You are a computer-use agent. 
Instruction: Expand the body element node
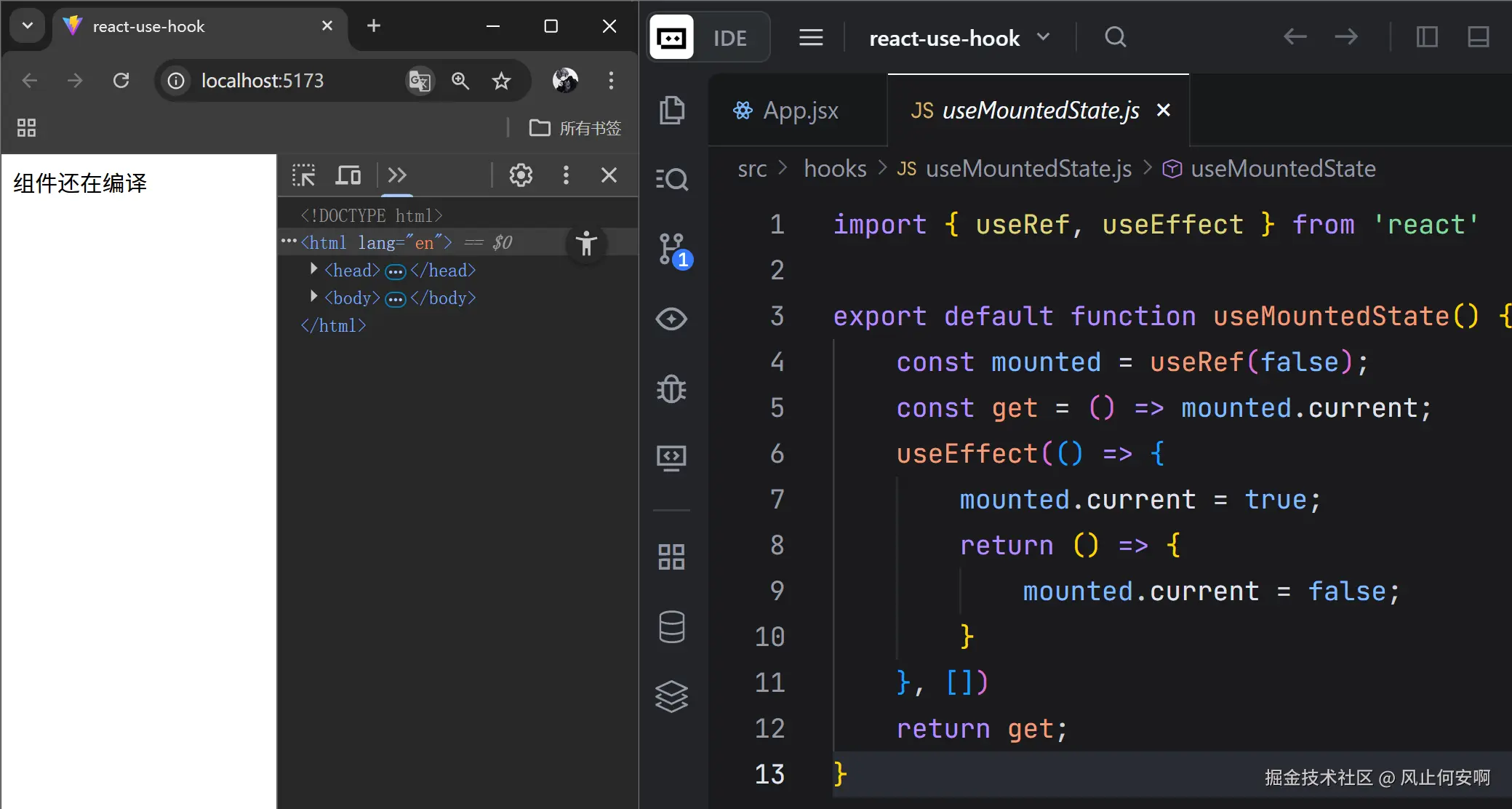(x=313, y=298)
